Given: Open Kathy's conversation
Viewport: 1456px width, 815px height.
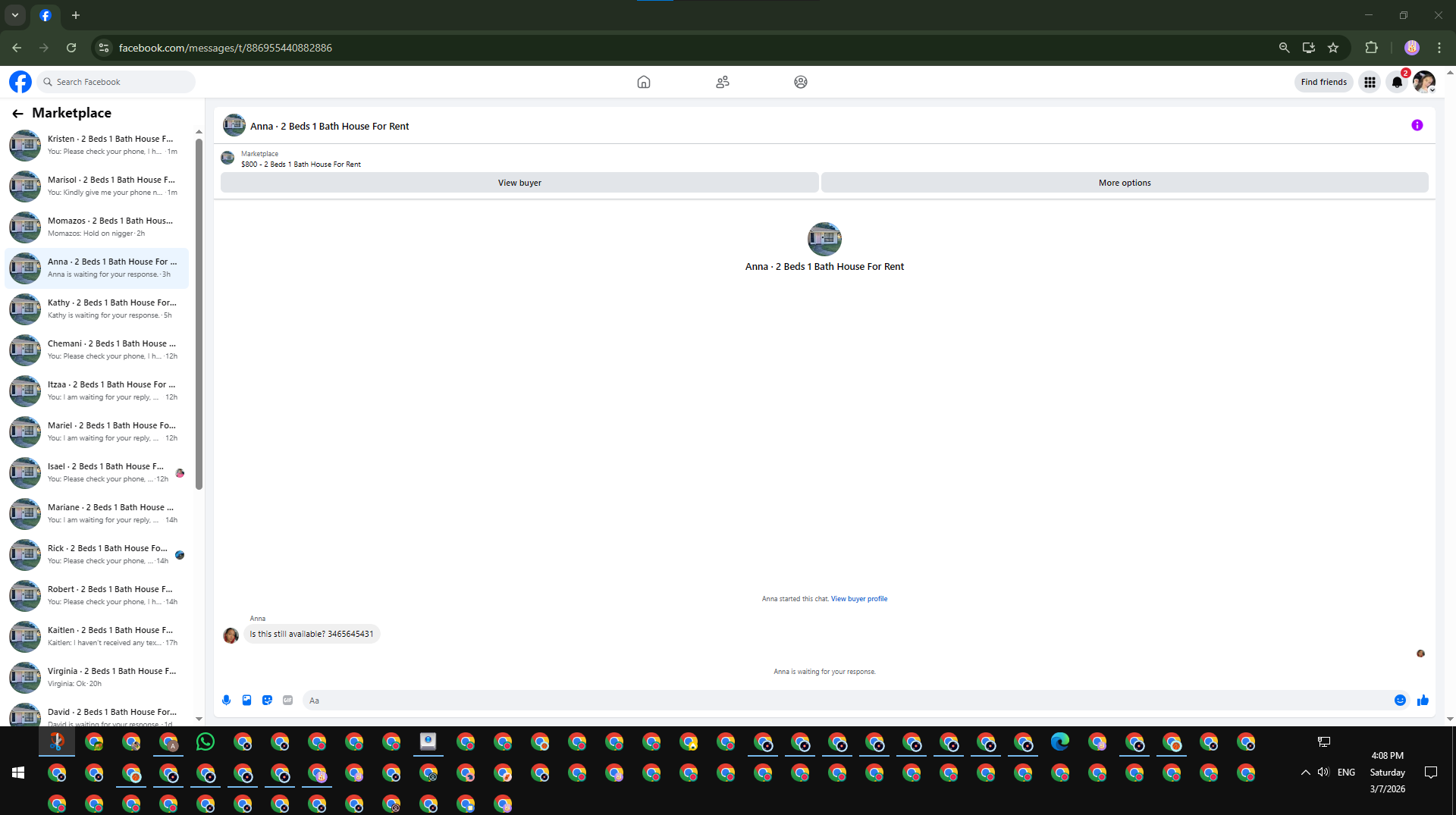Looking at the screenshot, I should pyautogui.click(x=96, y=309).
